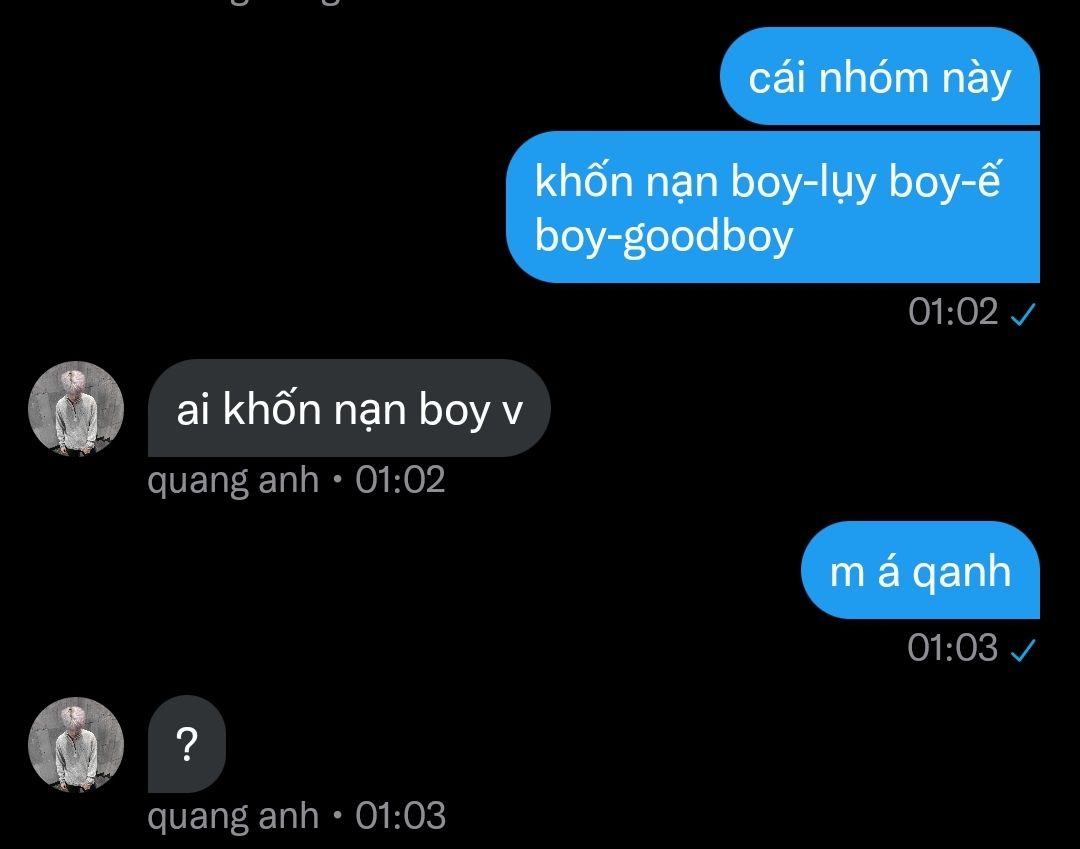Select the 'cái nhóm này' message bubble
This screenshot has width=1080, height=849.
tap(880, 76)
